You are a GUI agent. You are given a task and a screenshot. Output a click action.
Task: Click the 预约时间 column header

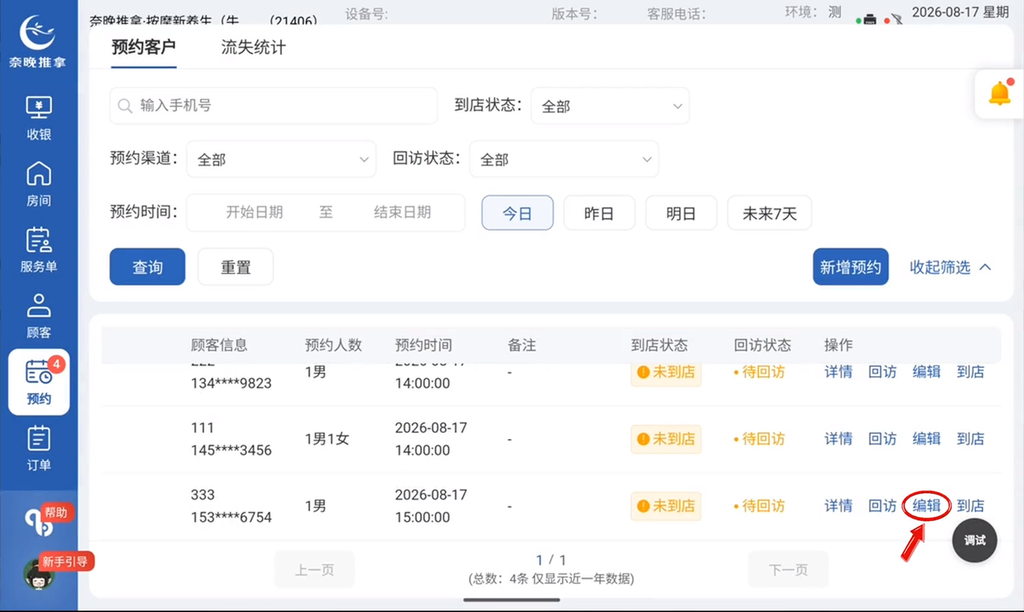pos(423,345)
